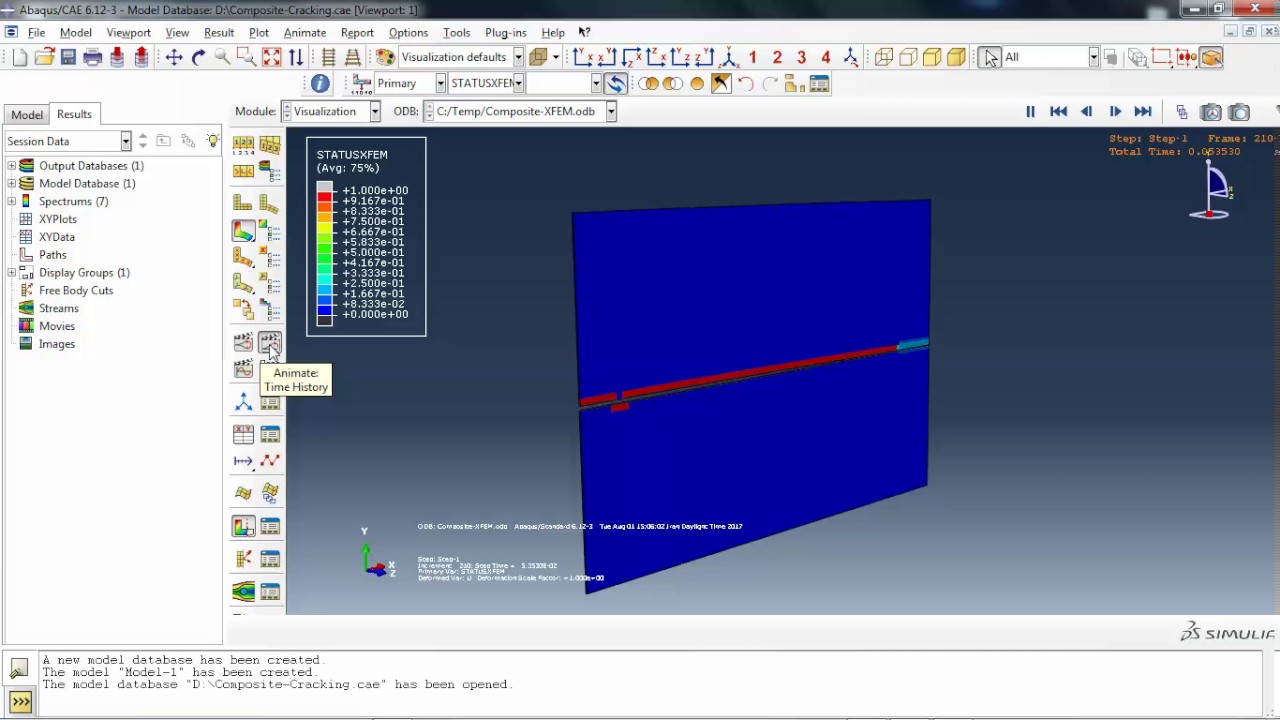
Task: Step to previous frame
Action: pos(1086,112)
